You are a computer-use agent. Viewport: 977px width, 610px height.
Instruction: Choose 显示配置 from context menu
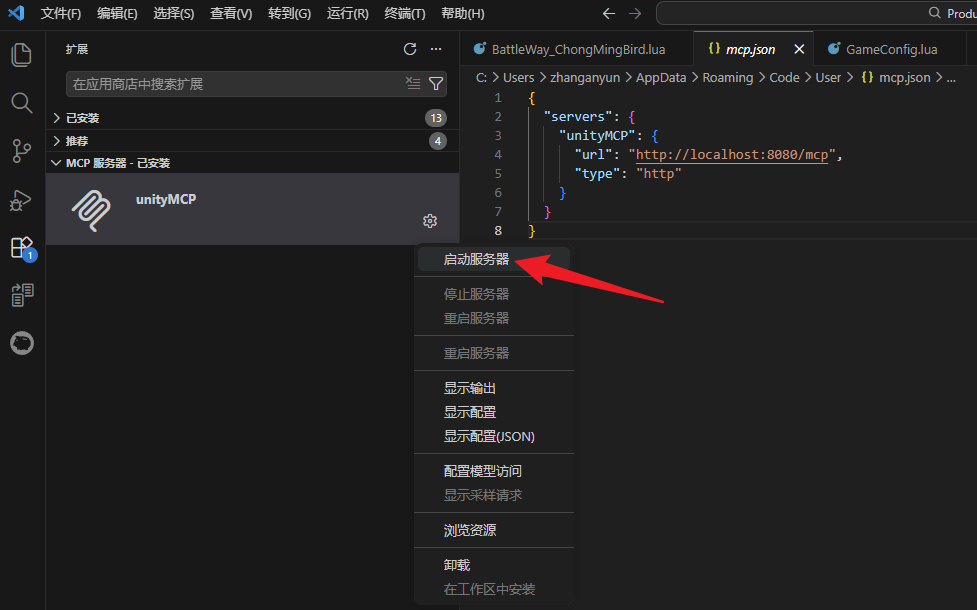493,412
